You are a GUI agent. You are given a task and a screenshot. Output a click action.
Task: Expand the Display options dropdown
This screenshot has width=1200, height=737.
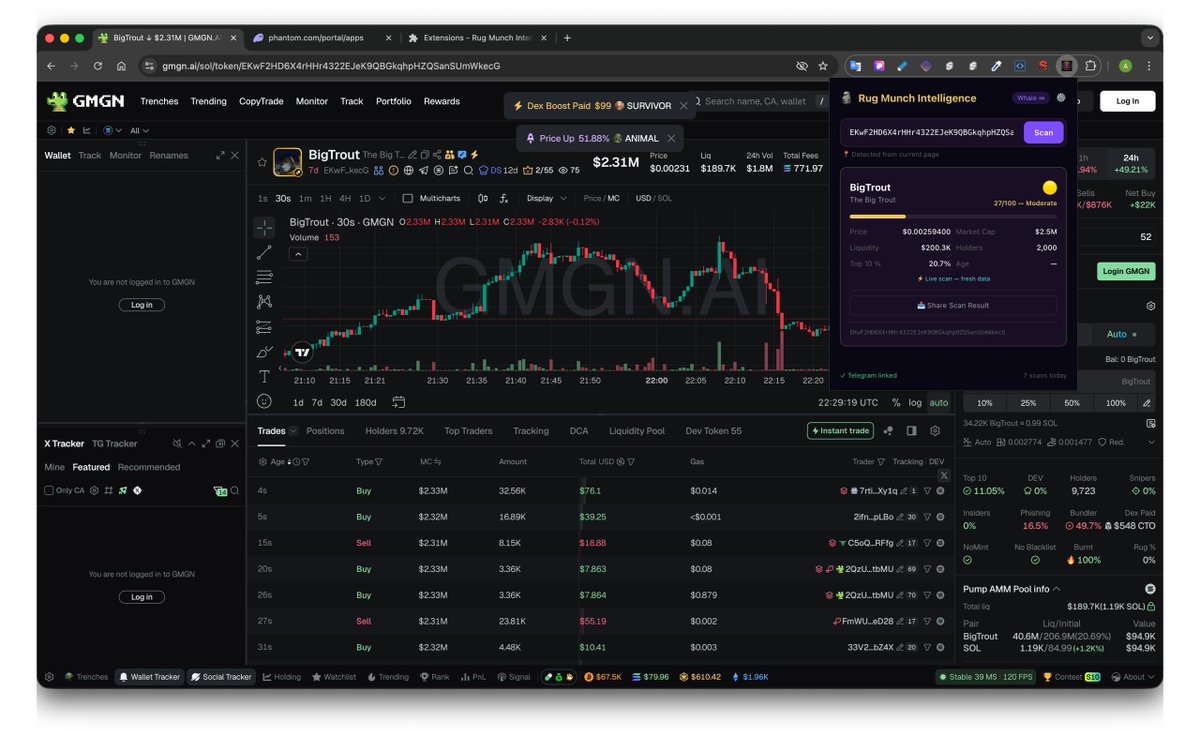coord(546,198)
